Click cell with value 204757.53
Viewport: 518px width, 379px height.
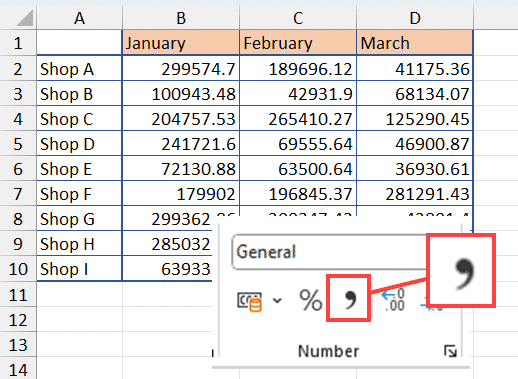coord(181,119)
